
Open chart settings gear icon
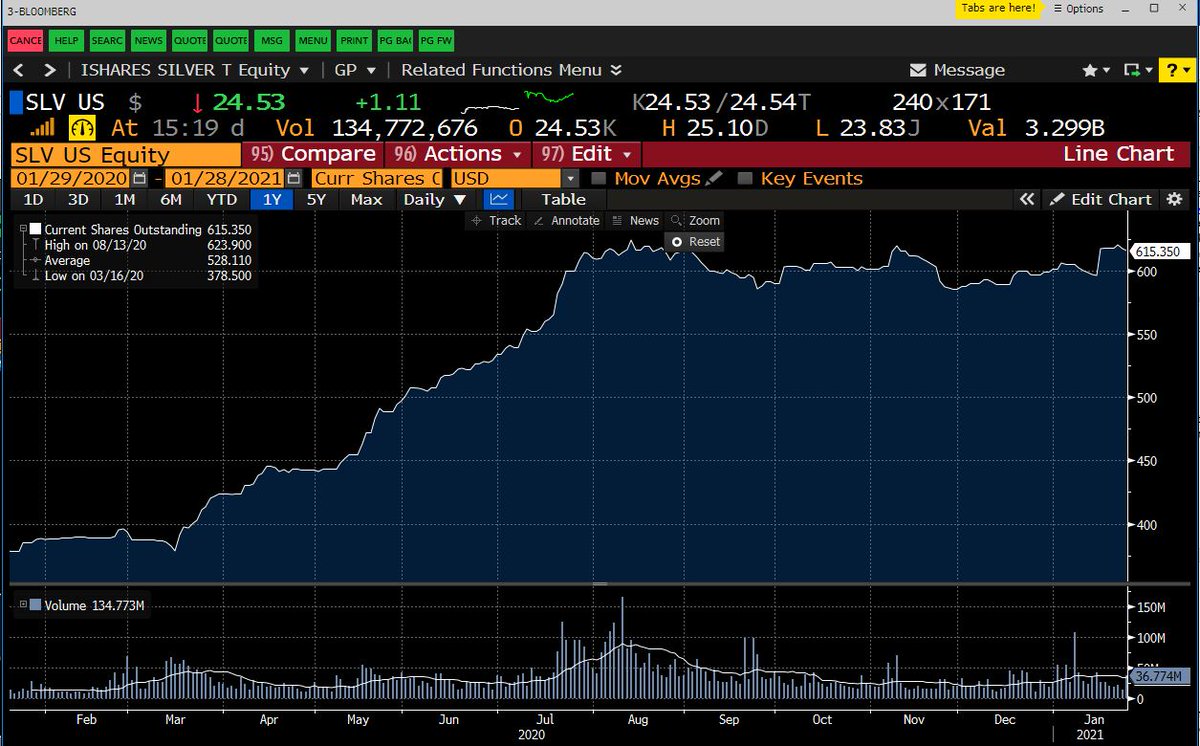1175,199
